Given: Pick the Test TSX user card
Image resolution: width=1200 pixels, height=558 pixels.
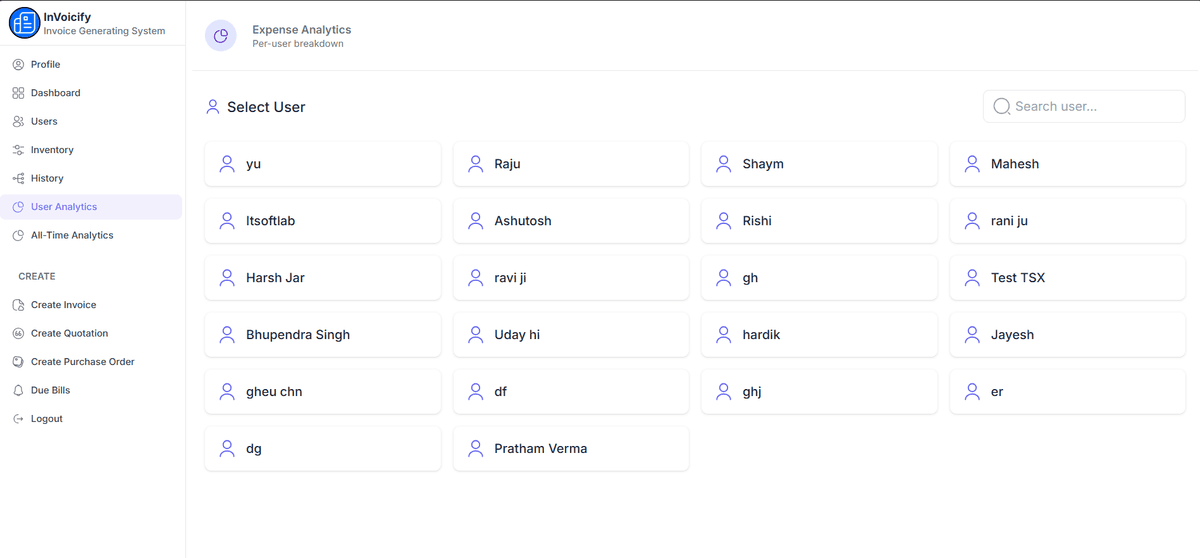Looking at the screenshot, I should pos(1066,278).
